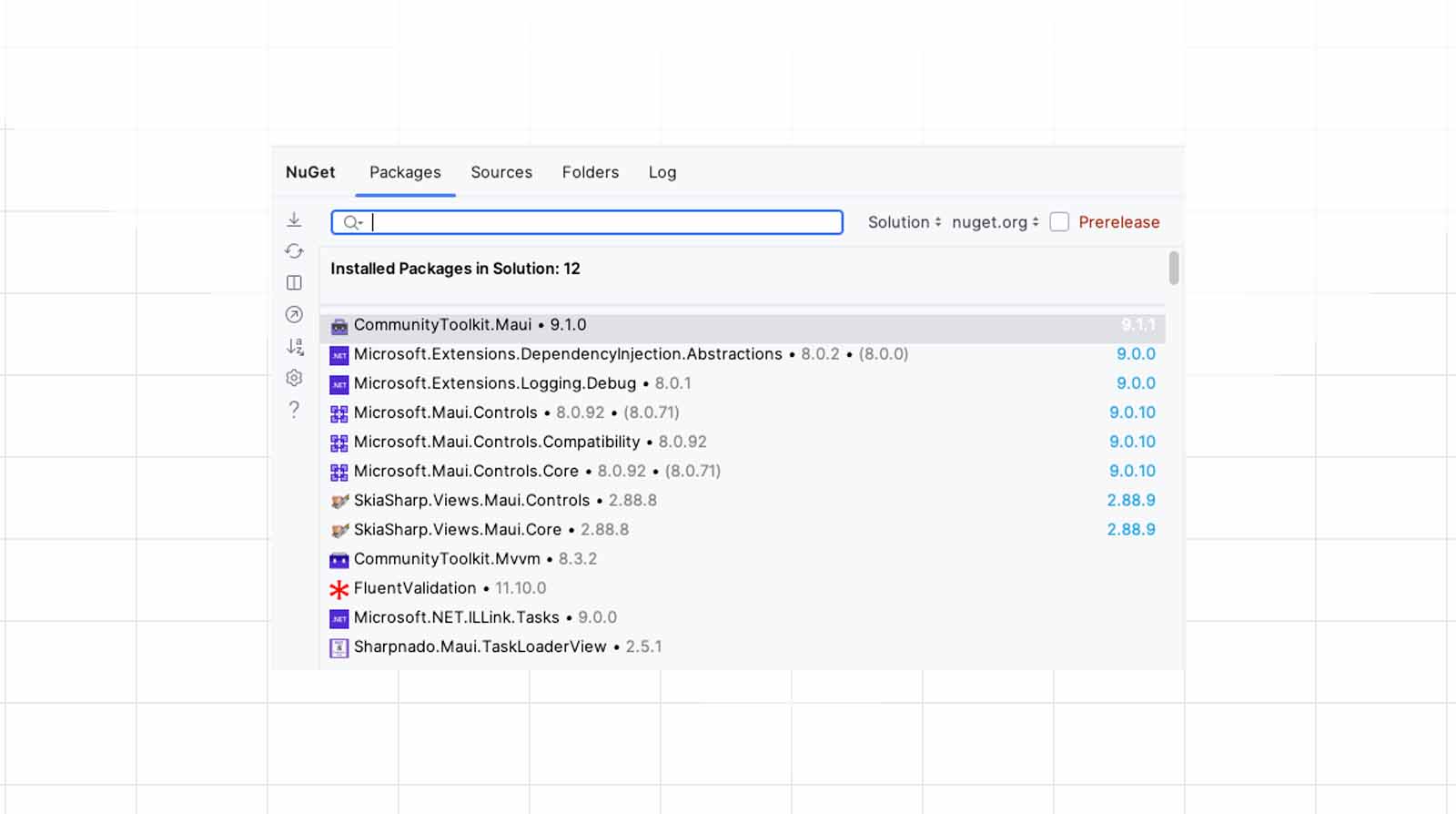1456x814 pixels.
Task: Click the search magnifier icon in search box
Action: click(352, 222)
